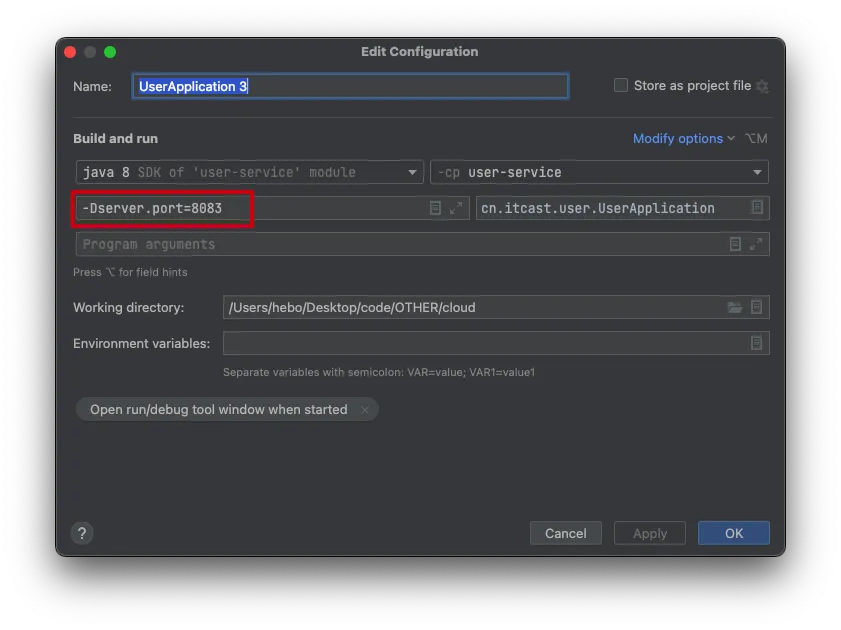Confirm with the OK button
841x630 pixels.
(734, 533)
